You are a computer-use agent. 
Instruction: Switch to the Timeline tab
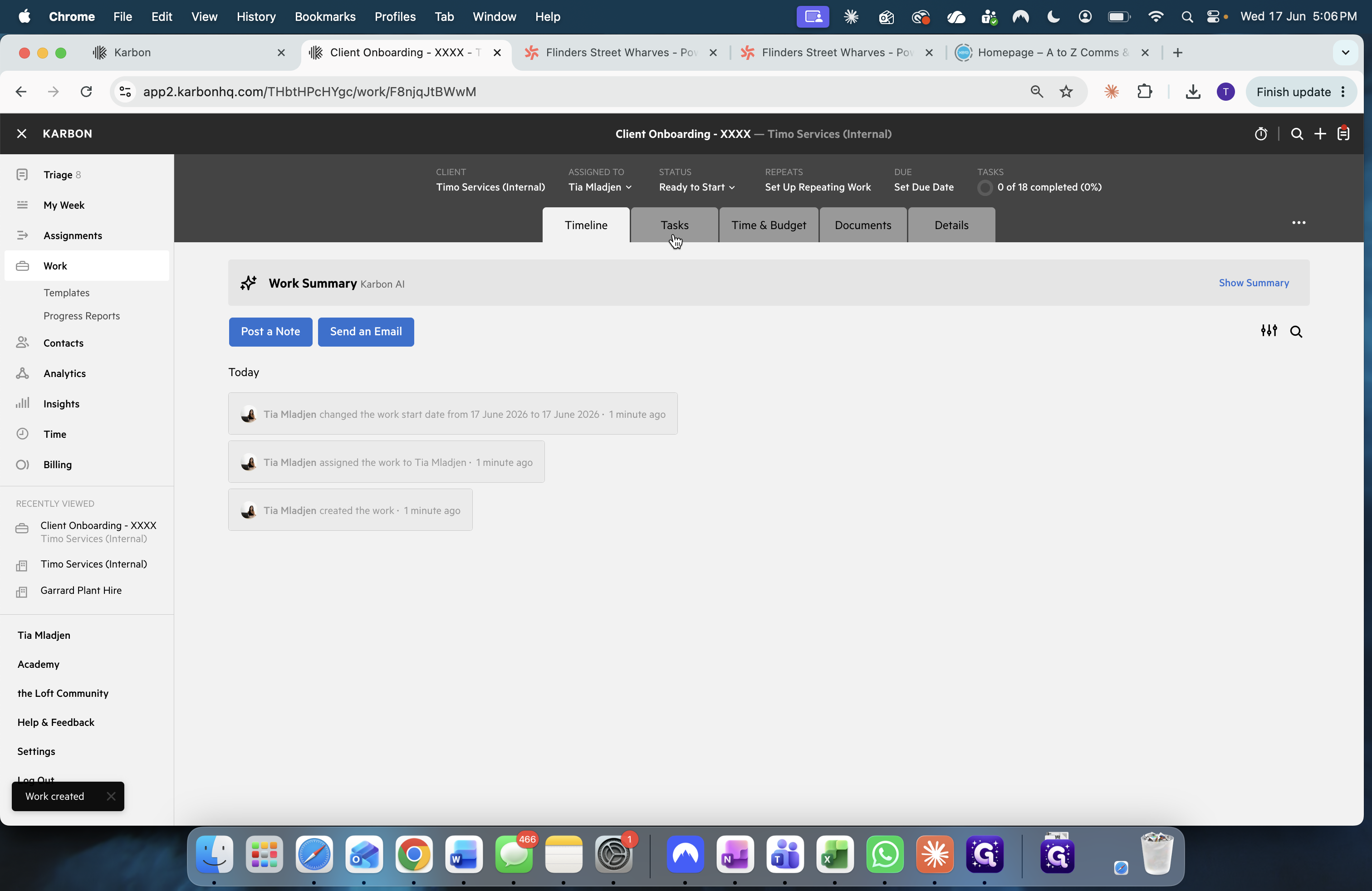click(x=586, y=225)
